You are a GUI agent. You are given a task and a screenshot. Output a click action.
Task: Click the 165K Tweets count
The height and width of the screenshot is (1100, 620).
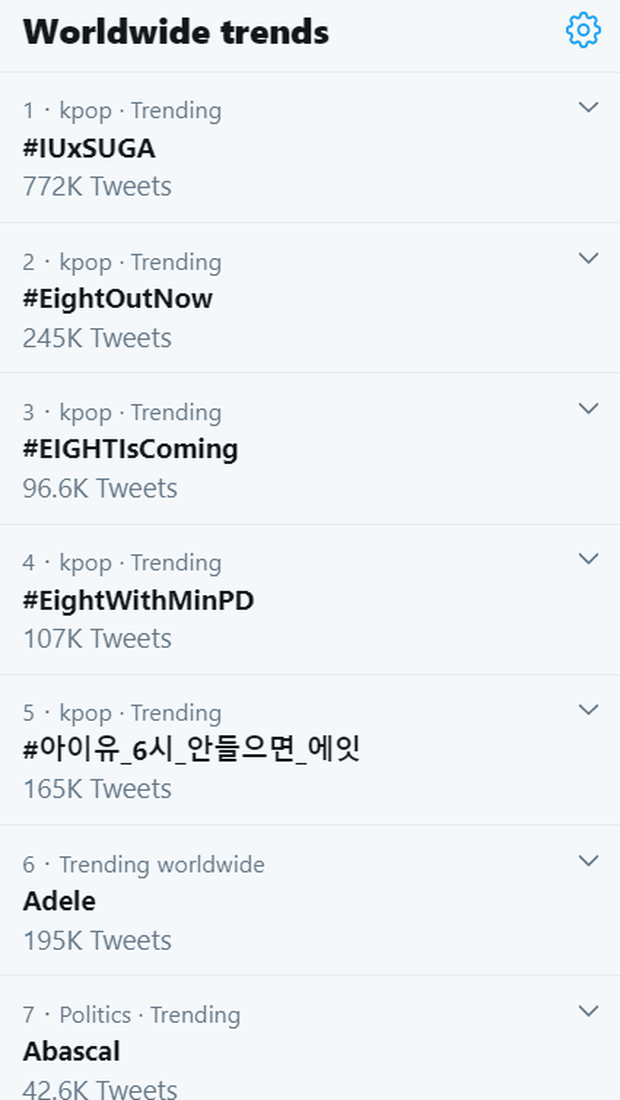point(97,789)
